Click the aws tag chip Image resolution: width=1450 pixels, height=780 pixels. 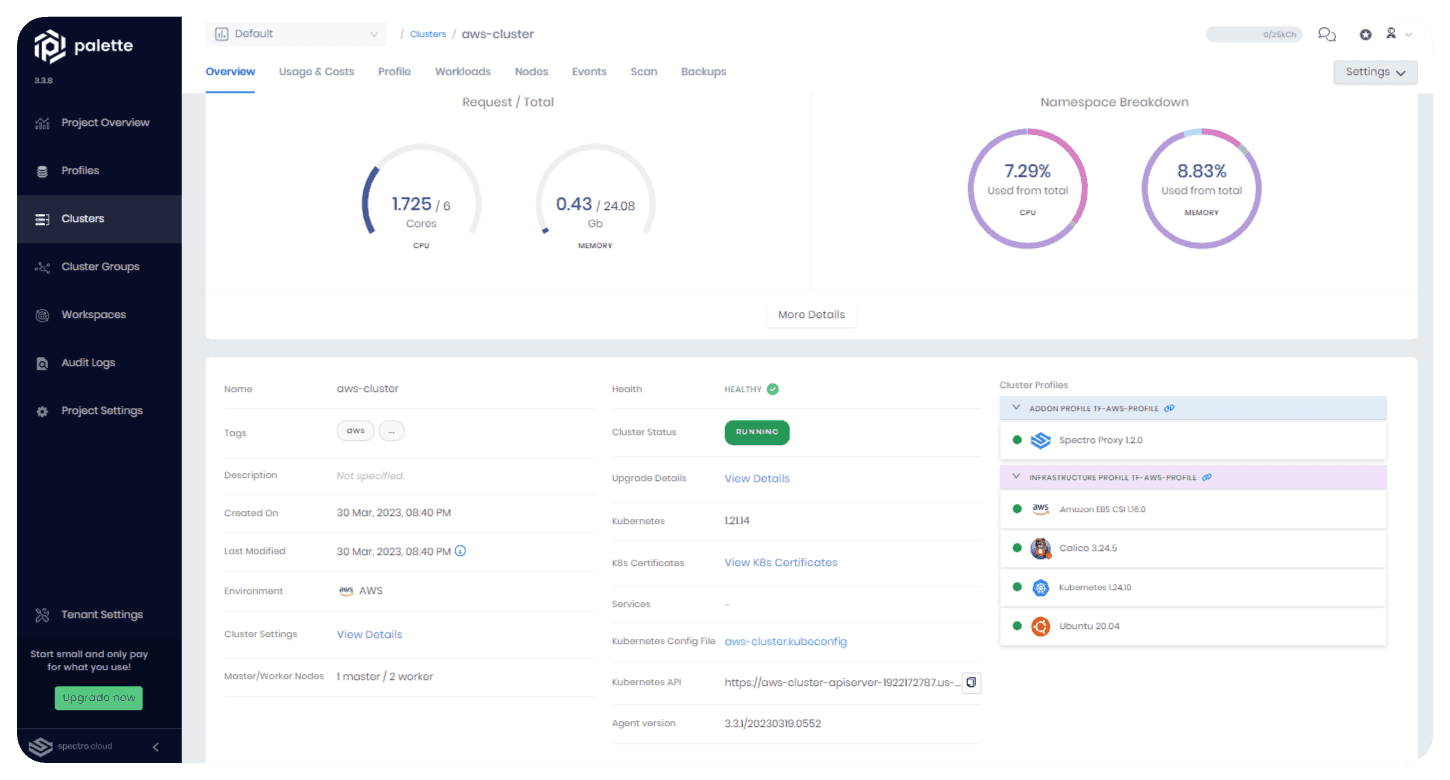click(356, 431)
